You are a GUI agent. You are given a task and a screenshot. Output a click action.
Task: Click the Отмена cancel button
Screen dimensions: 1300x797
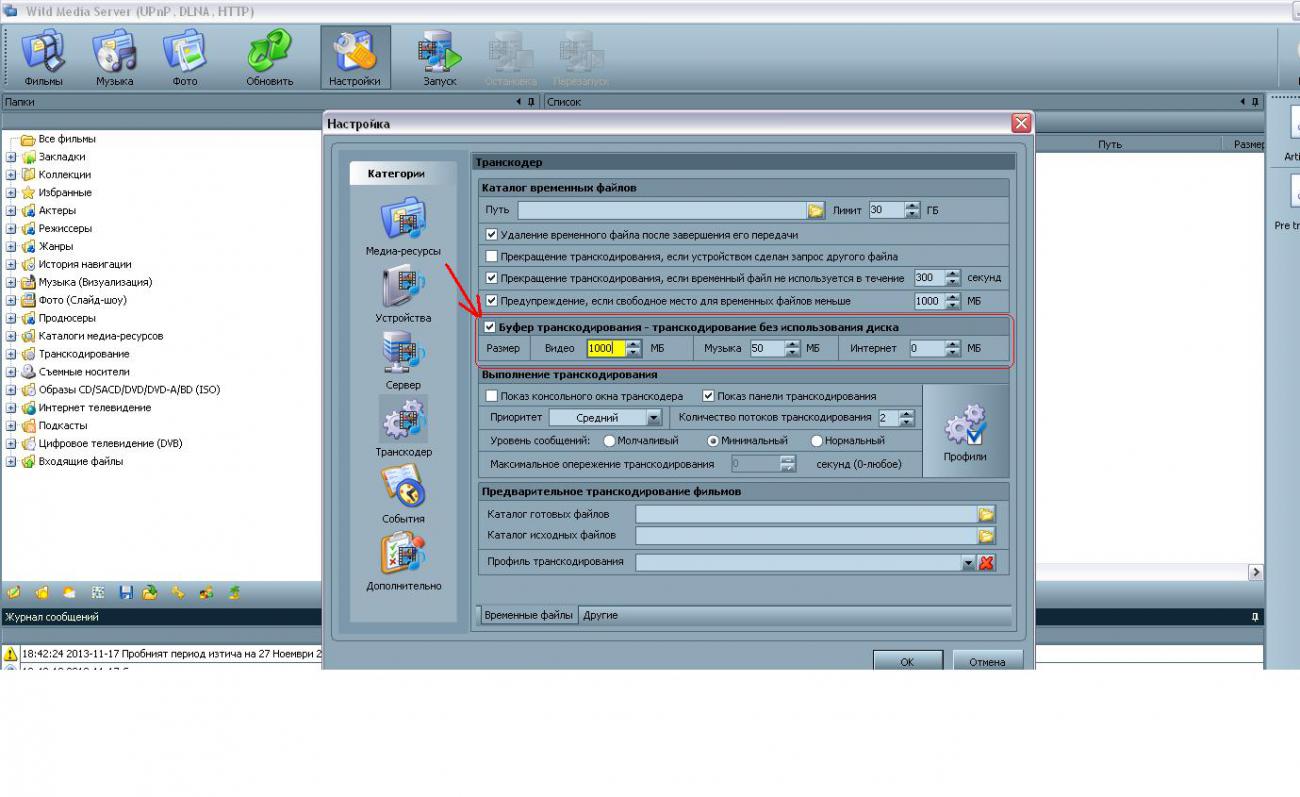pos(987,661)
